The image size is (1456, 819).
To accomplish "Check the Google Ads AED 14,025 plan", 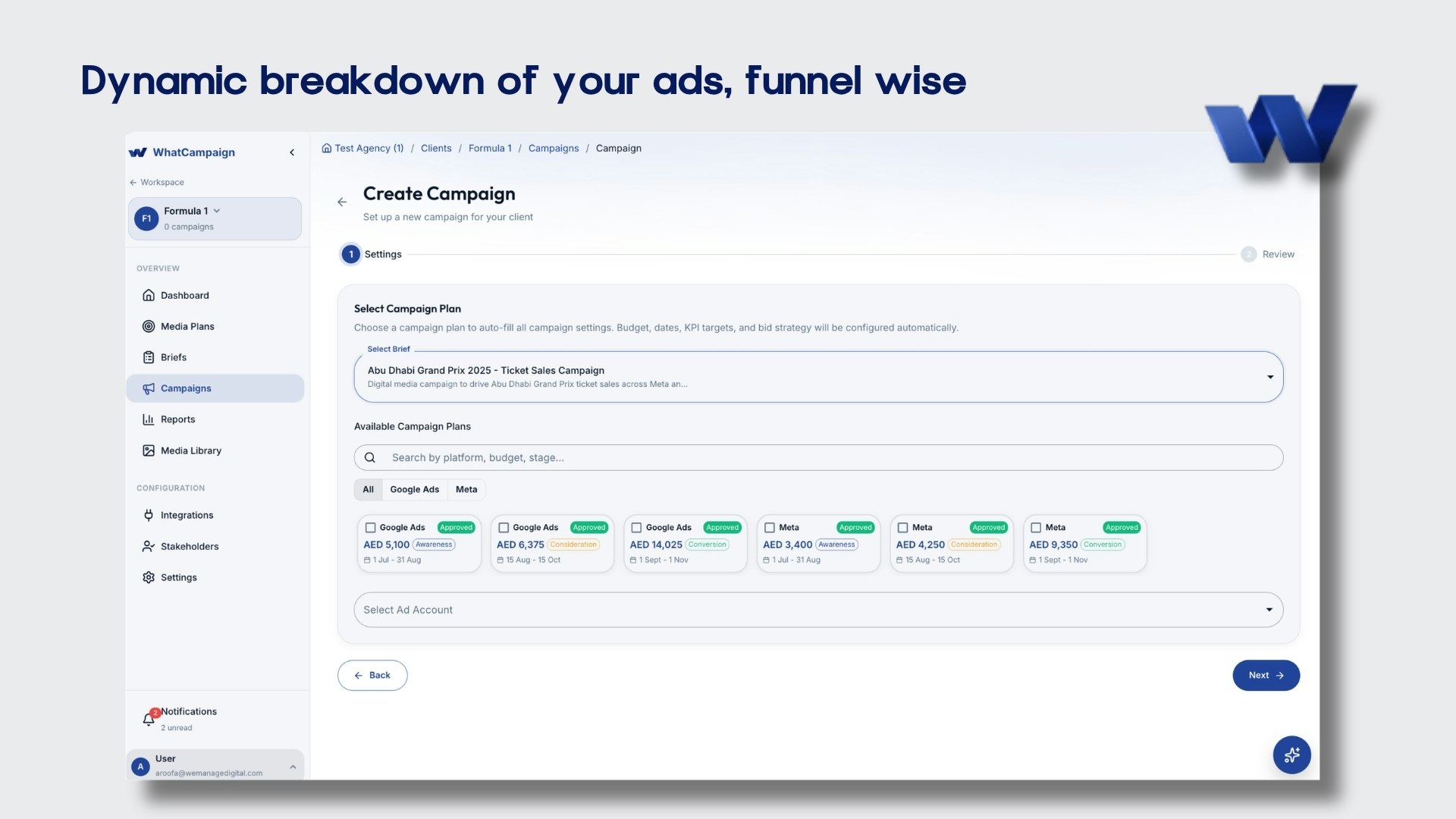I will (x=637, y=527).
